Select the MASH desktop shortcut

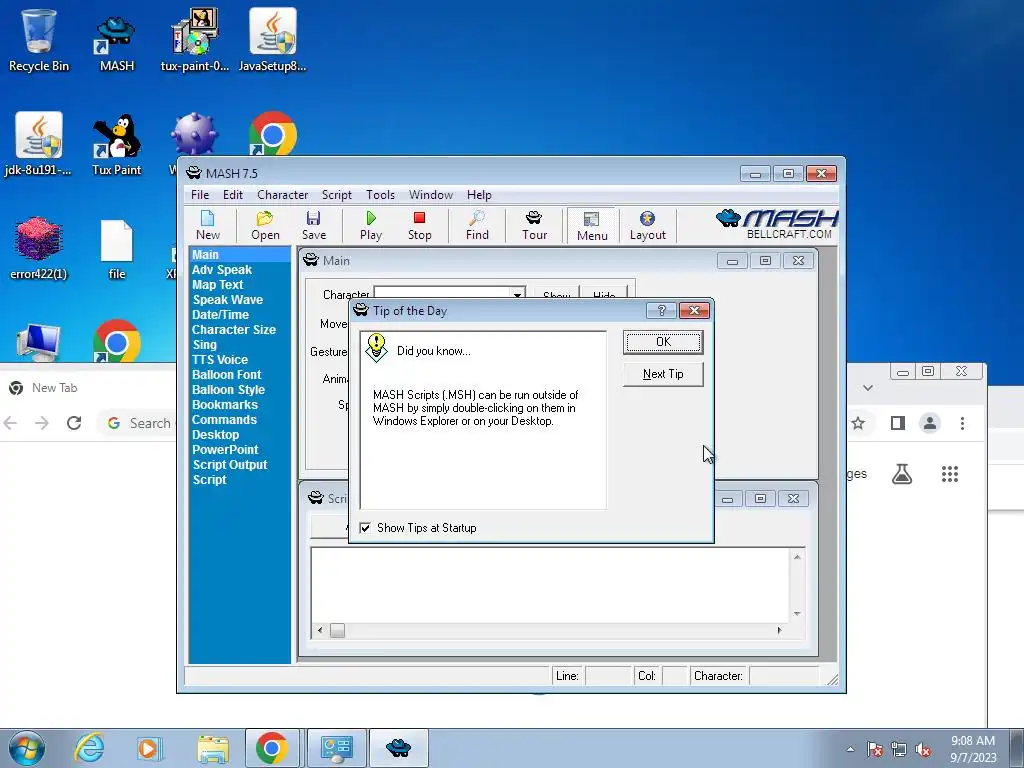[x=116, y=44]
